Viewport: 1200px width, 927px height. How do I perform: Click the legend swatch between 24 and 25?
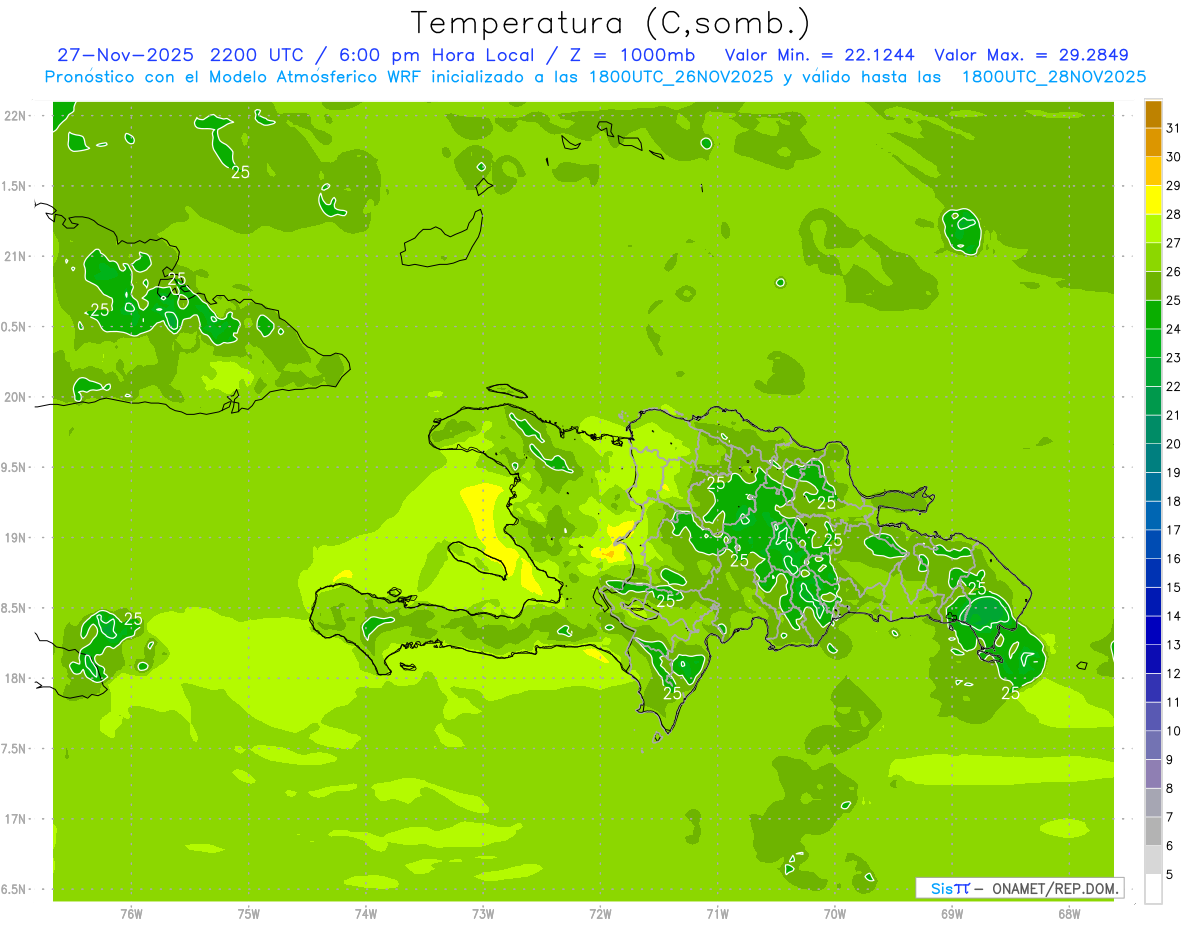[x=1153, y=314]
